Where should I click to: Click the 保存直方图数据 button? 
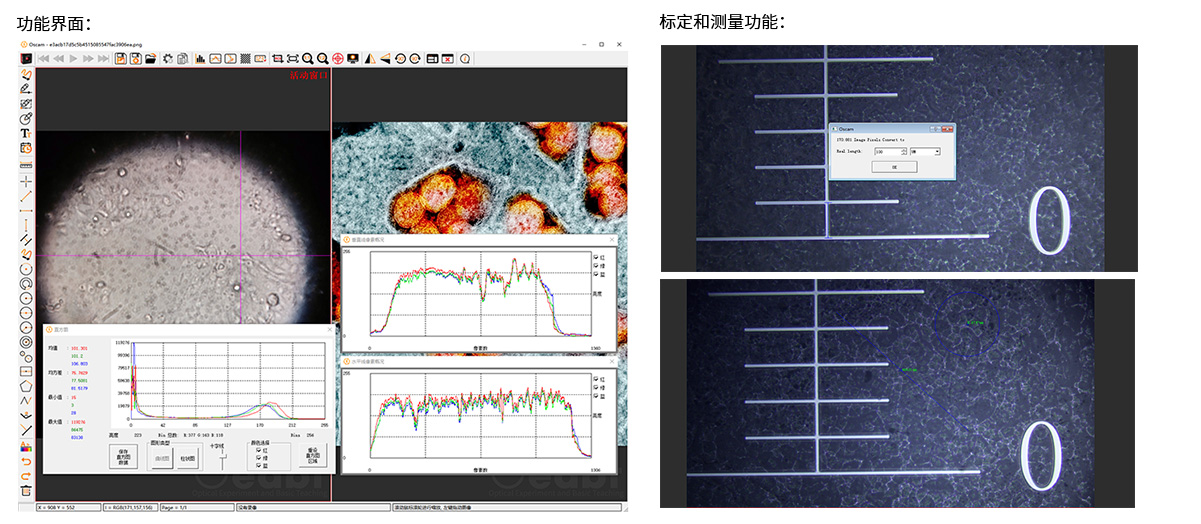tap(123, 458)
